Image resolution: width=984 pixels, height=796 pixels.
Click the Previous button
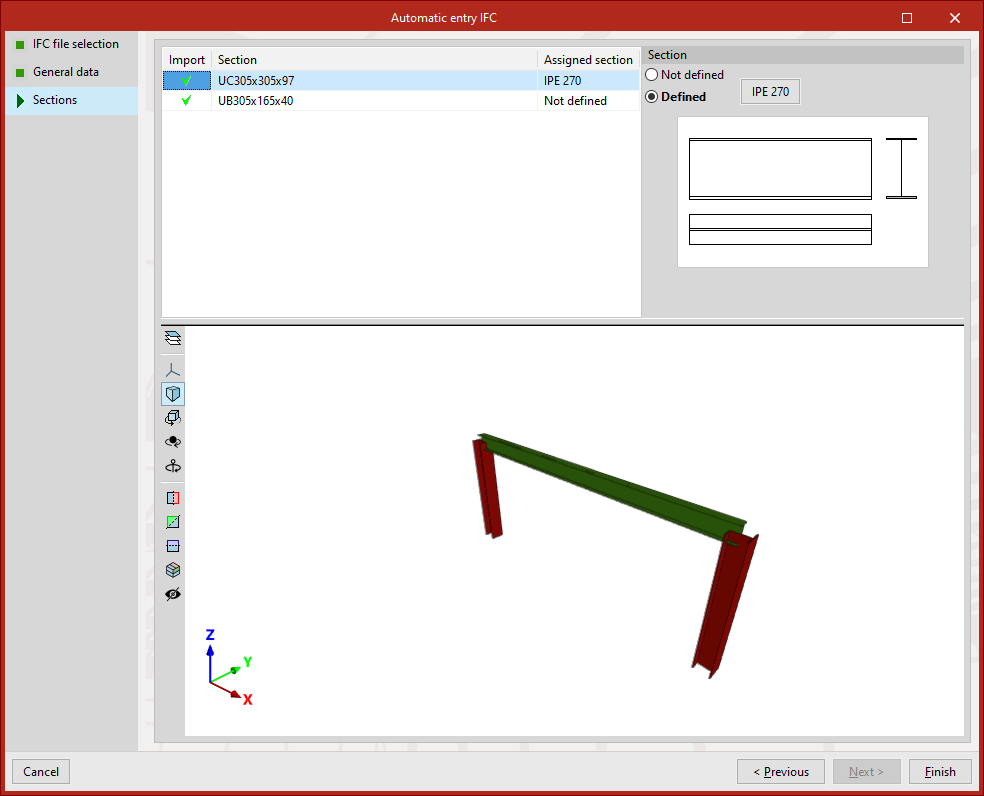pyautogui.click(x=781, y=772)
